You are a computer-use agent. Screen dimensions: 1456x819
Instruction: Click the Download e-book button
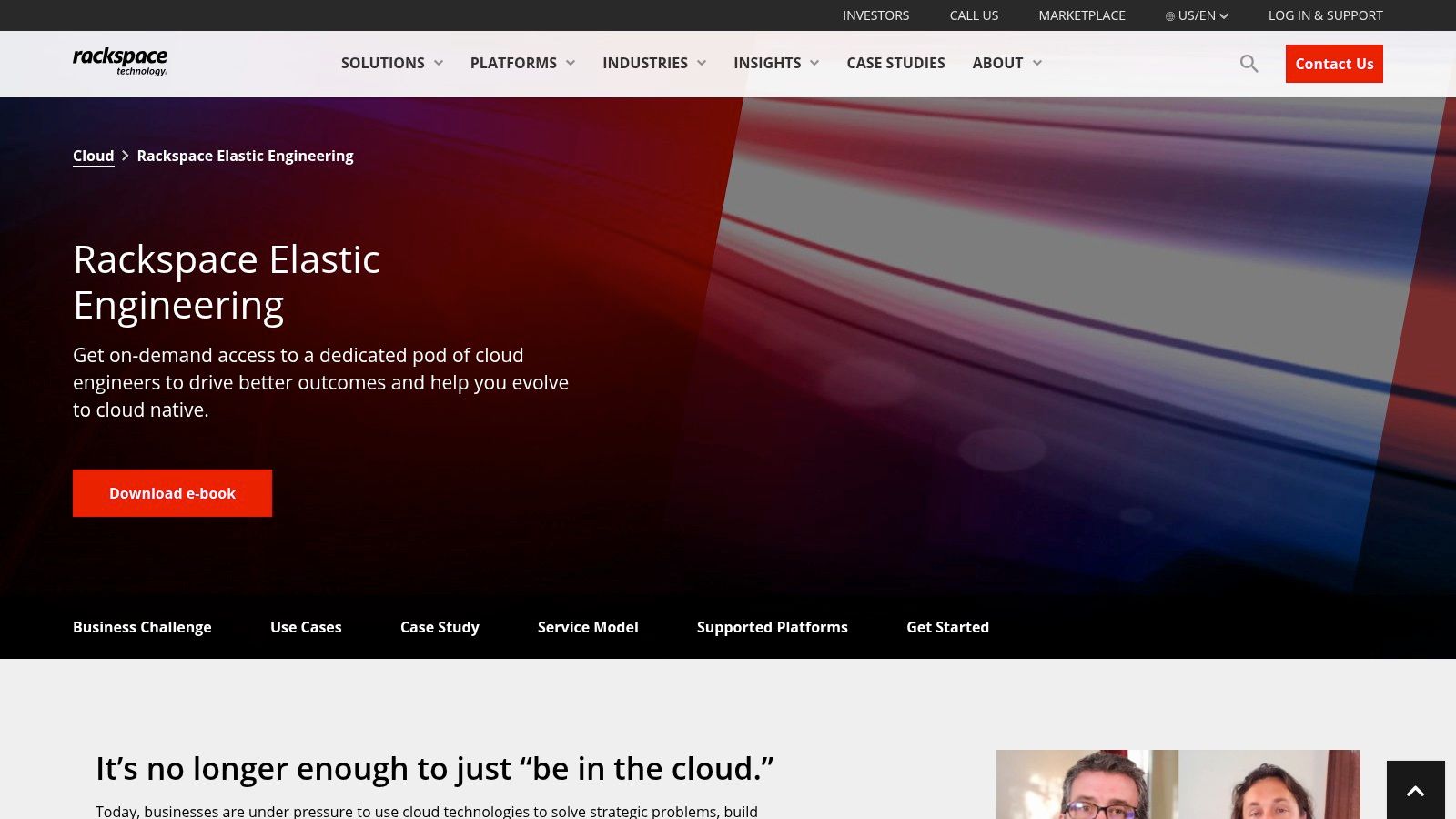tap(172, 492)
